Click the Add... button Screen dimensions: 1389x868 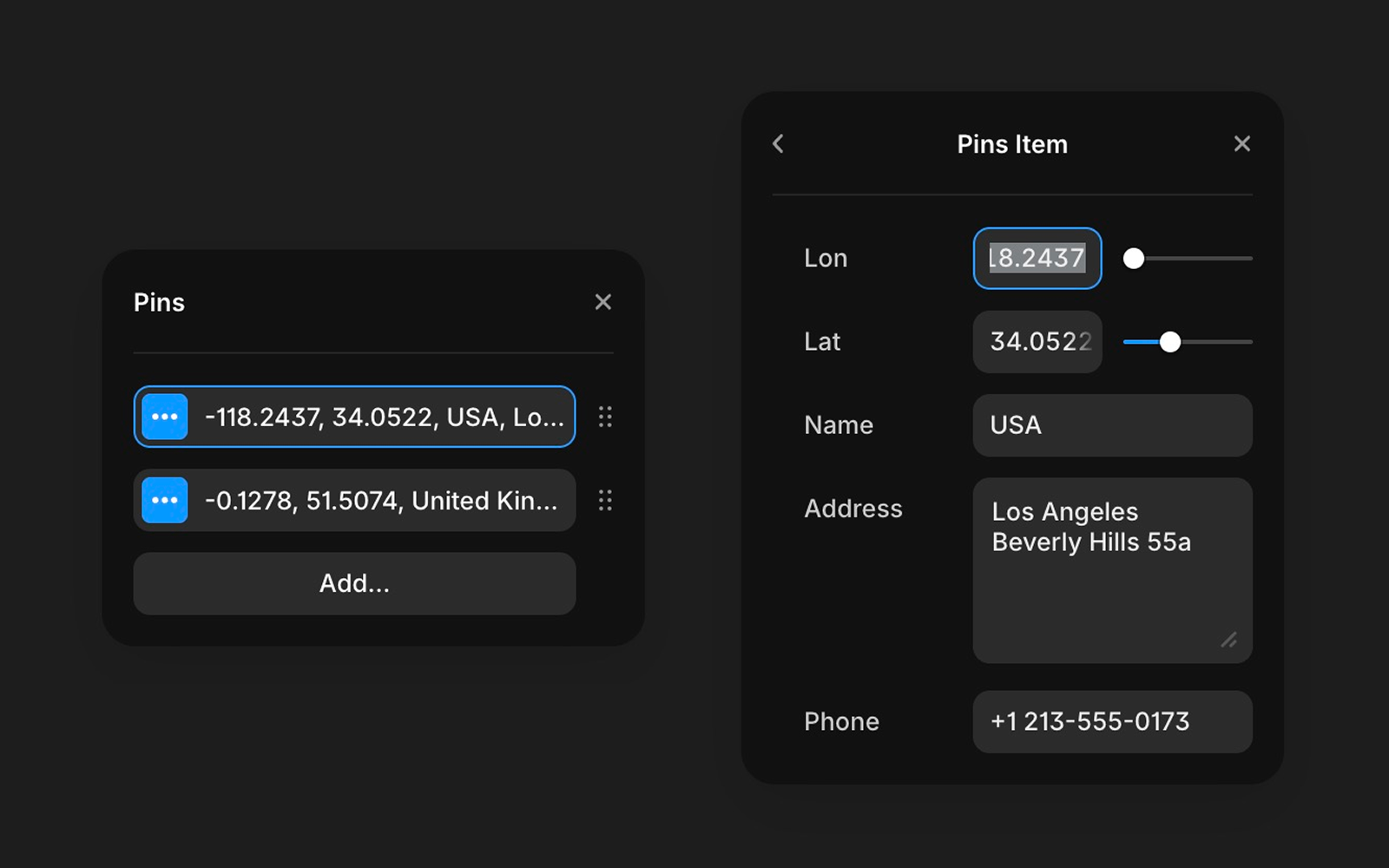click(x=354, y=583)
